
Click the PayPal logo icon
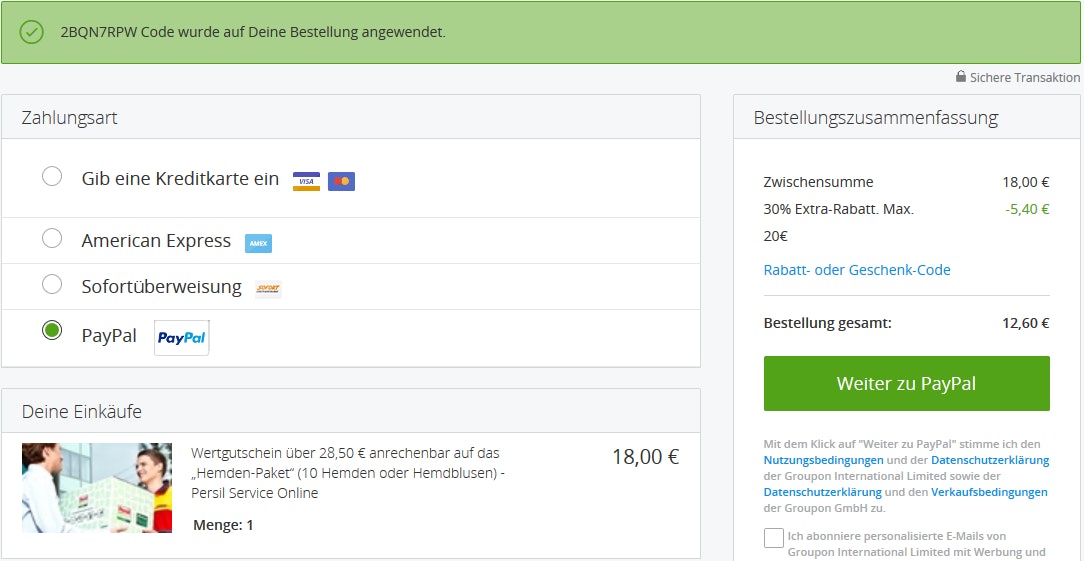tap(182, 338)
